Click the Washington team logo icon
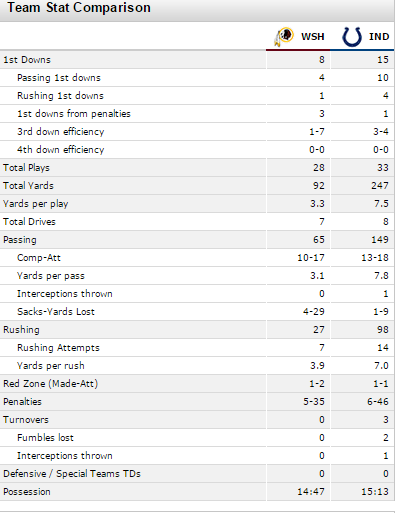The height and width of the screenshot is (513, 395). click(x=284, y=37)
